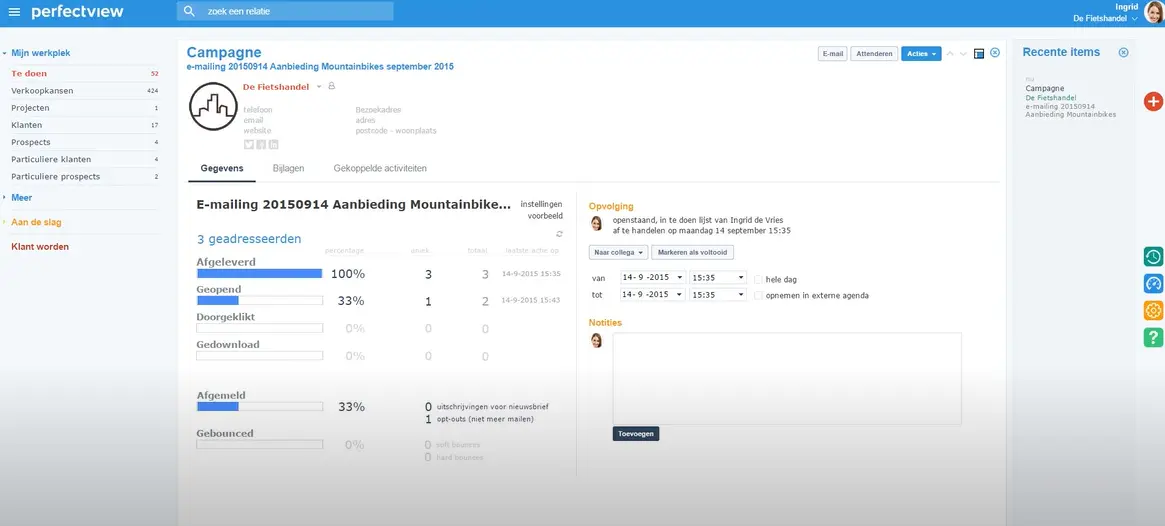Screen dimensions: 1165x526
Task: Open the van date dropdown
Action: pyautogui.click(x=652, y=277)
